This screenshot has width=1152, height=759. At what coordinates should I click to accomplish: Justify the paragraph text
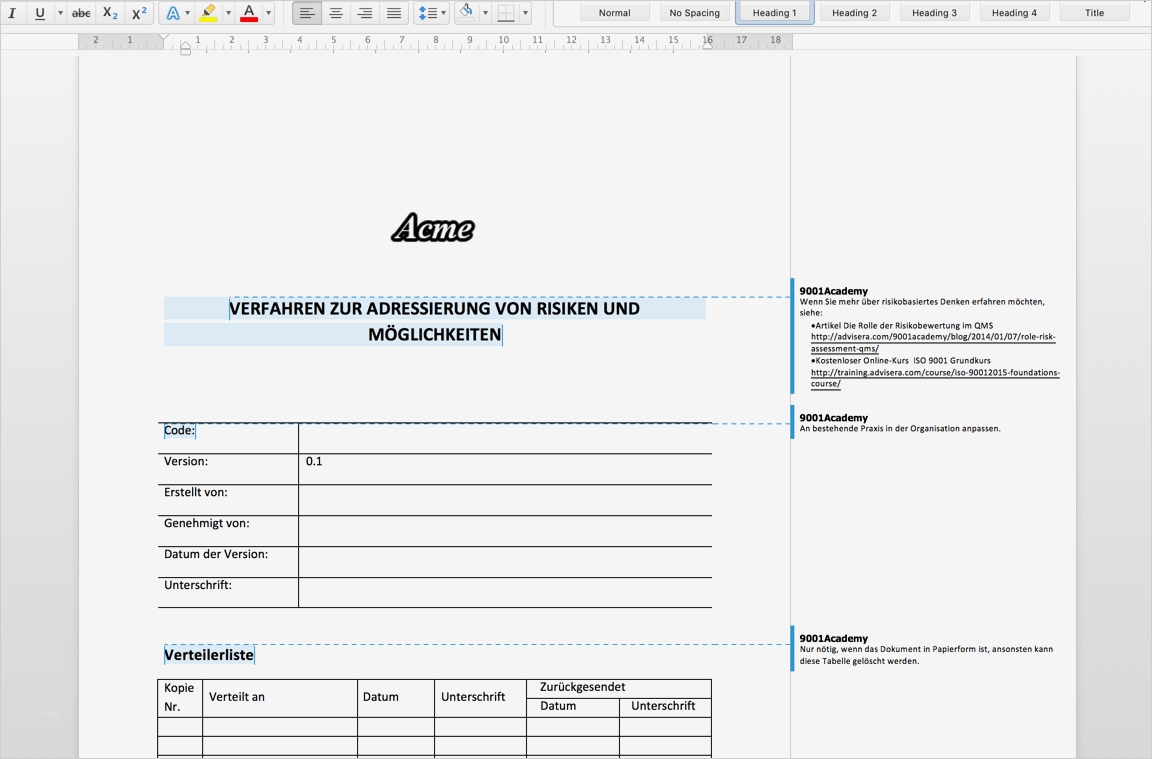point(393,13)
